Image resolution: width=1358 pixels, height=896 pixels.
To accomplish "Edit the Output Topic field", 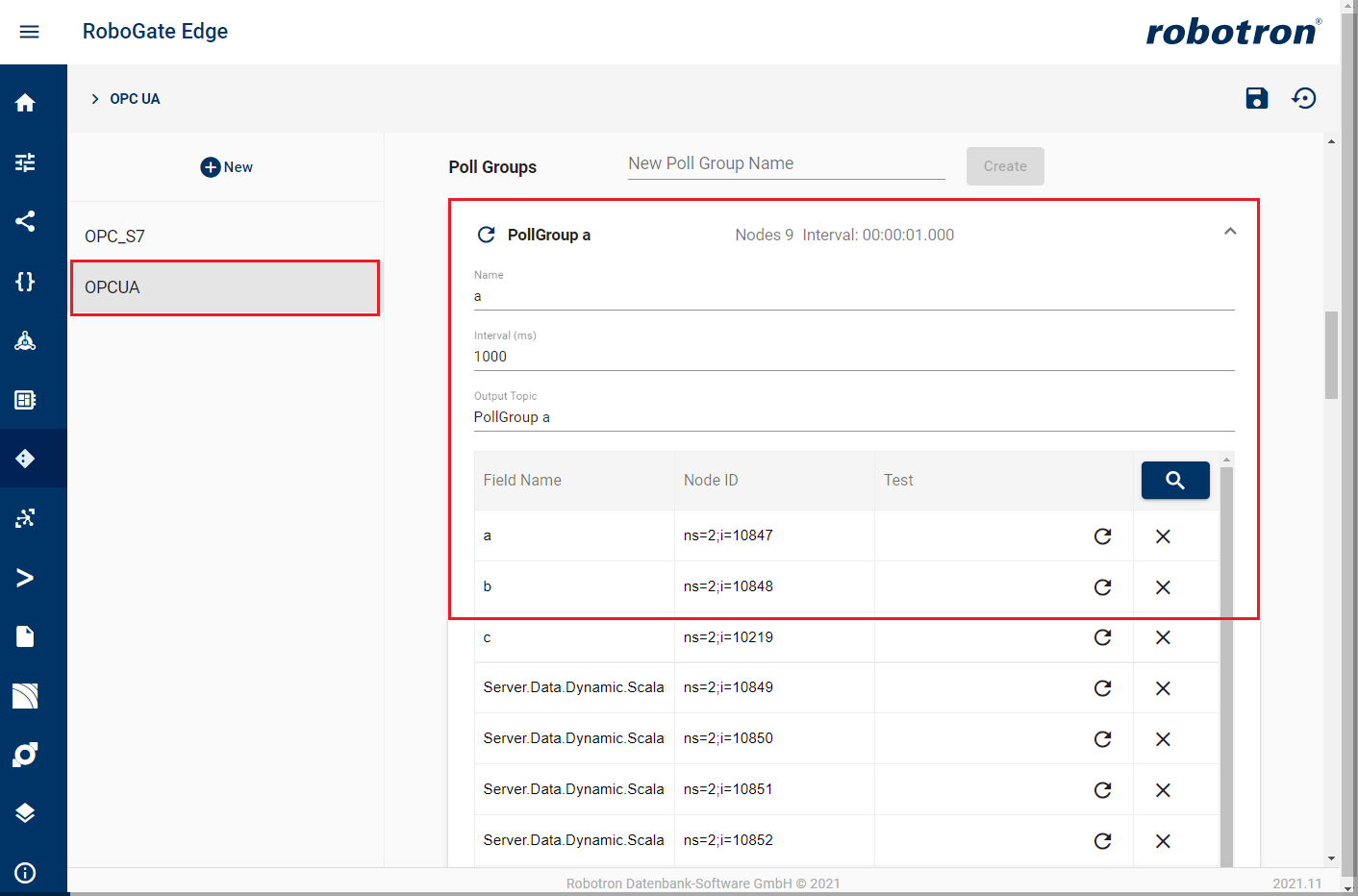I will [854, 417].
